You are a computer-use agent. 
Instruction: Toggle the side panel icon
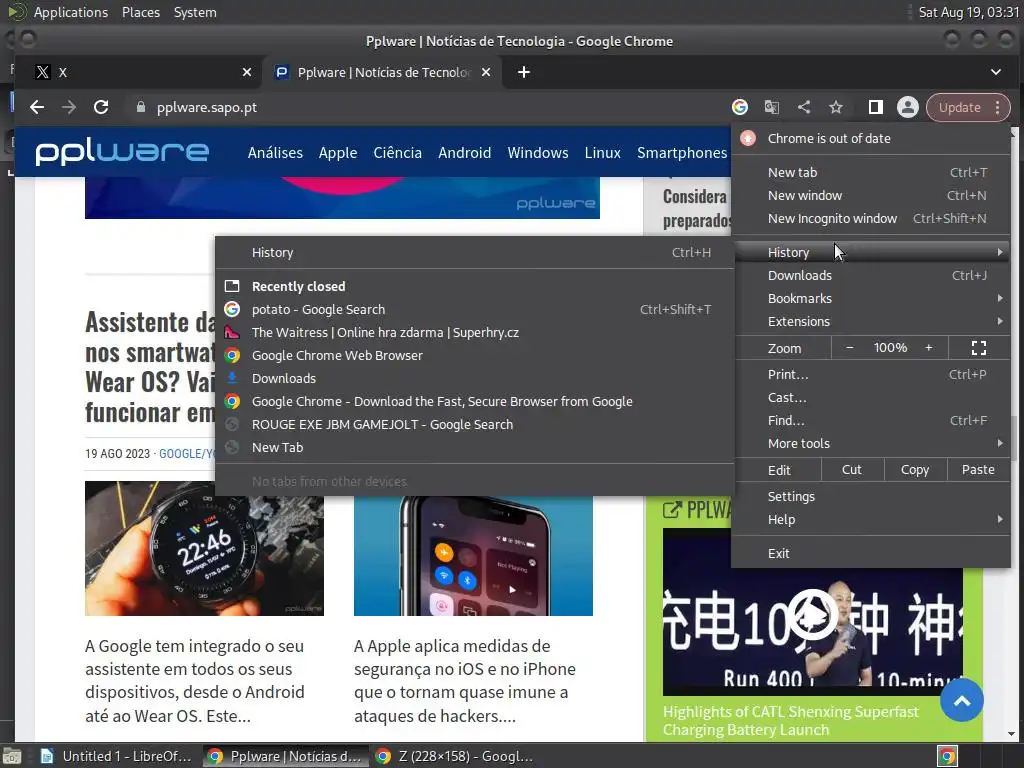pos(876,107)
